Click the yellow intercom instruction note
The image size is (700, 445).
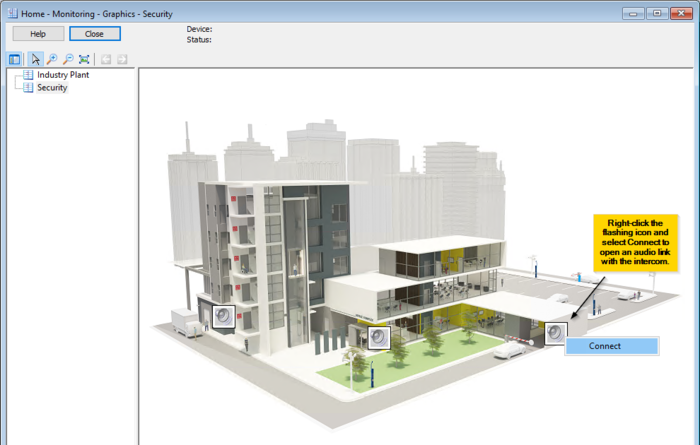coord(636,243)
